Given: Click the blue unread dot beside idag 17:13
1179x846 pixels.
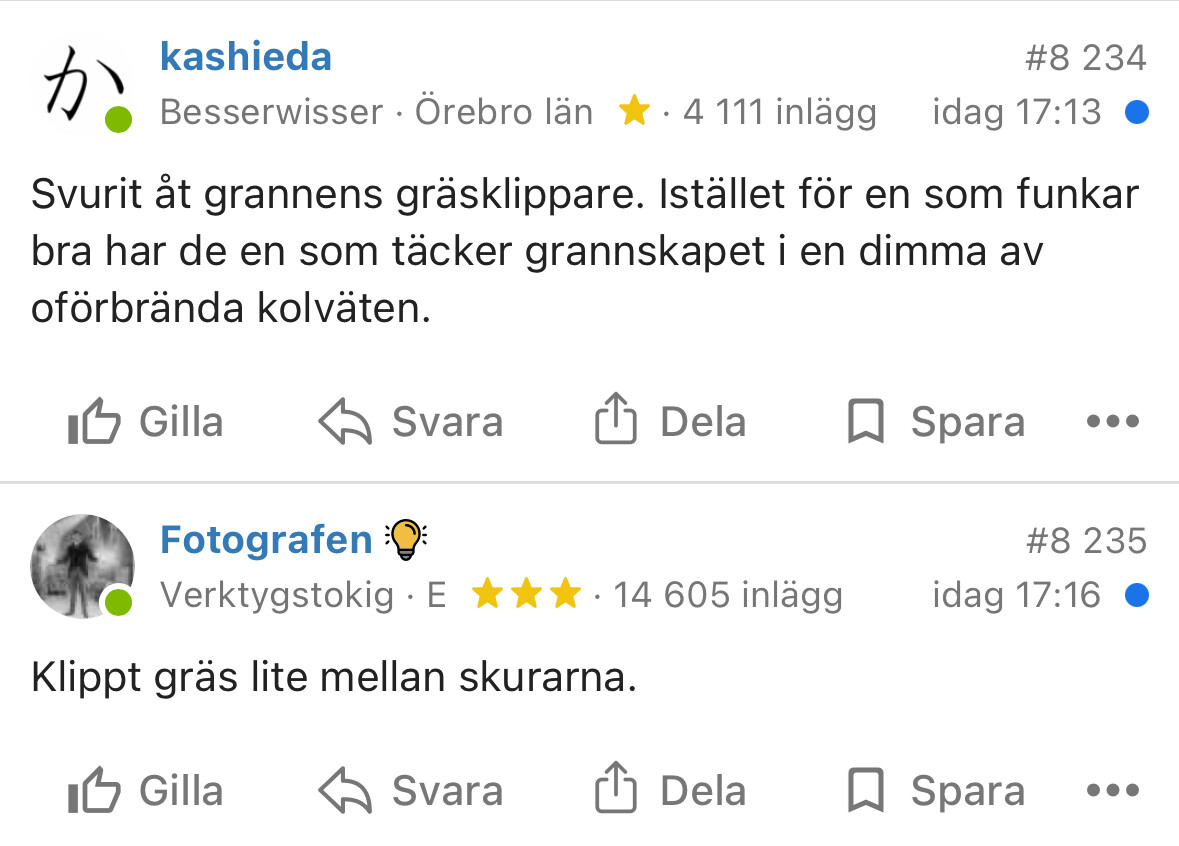Looking at the screenshot, I should (1136, 112).
